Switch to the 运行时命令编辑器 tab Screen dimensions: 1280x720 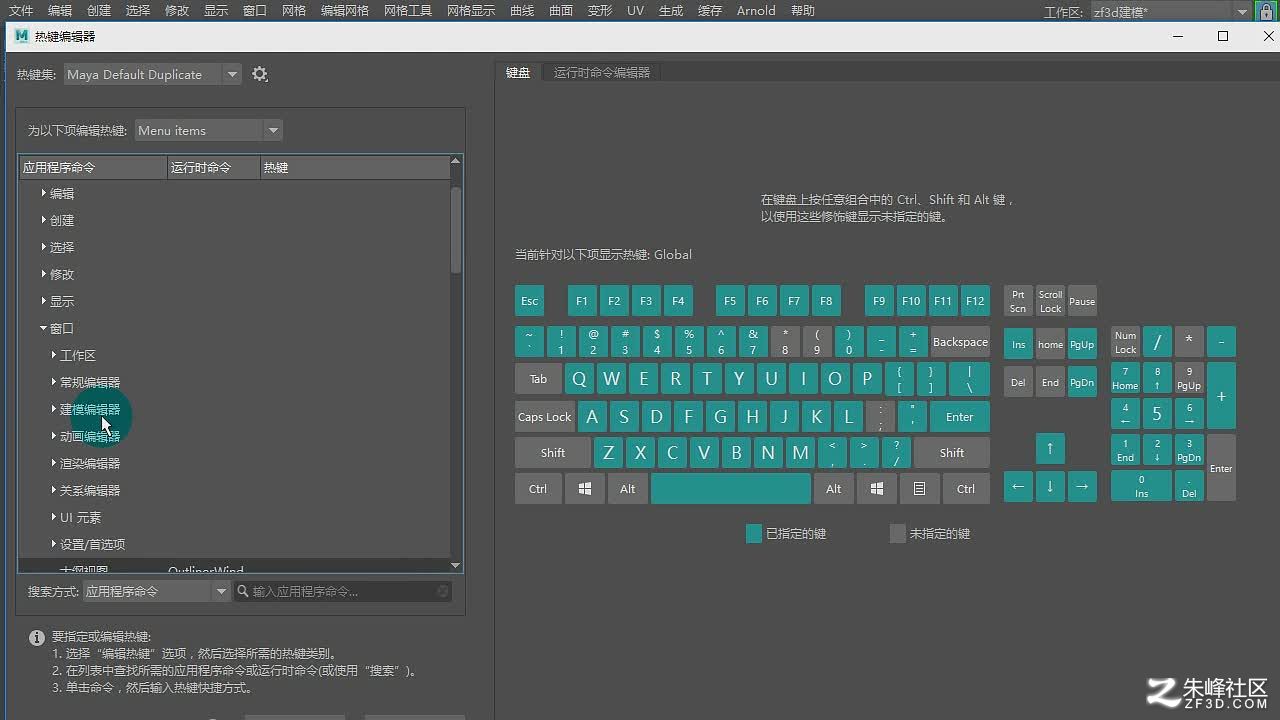click(602, 72)
